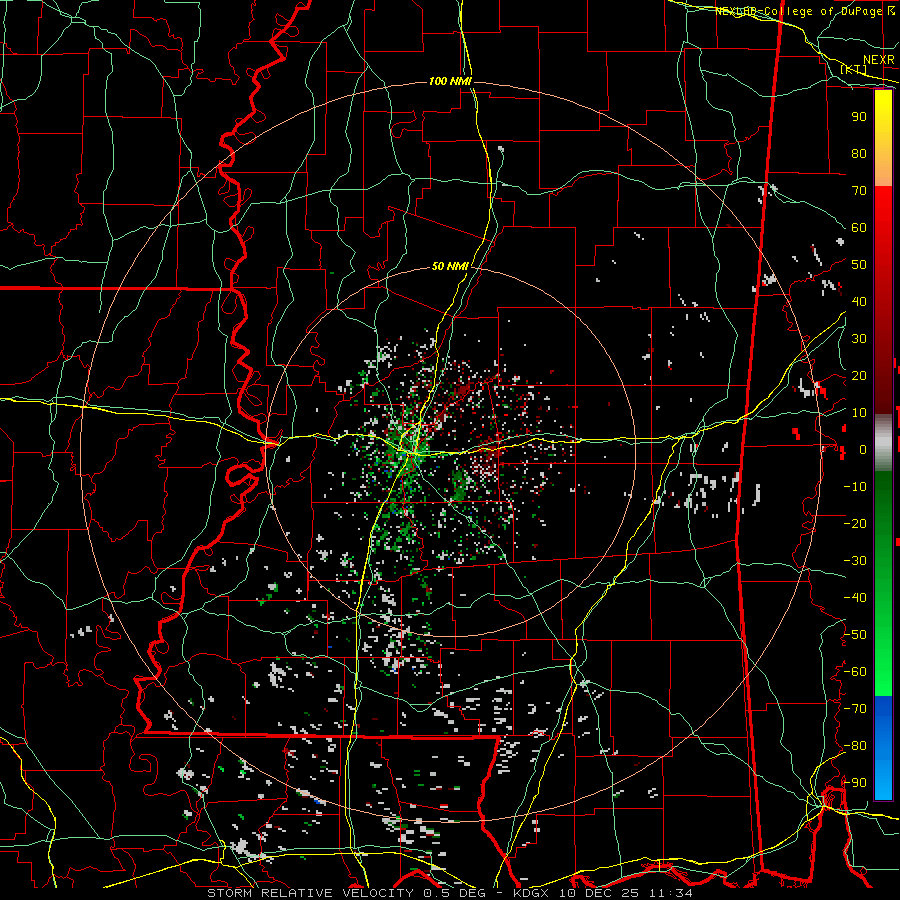Click the 50 NMI range ring label
The width and height of the screenshot is (900, 900).
coord(450,266)
